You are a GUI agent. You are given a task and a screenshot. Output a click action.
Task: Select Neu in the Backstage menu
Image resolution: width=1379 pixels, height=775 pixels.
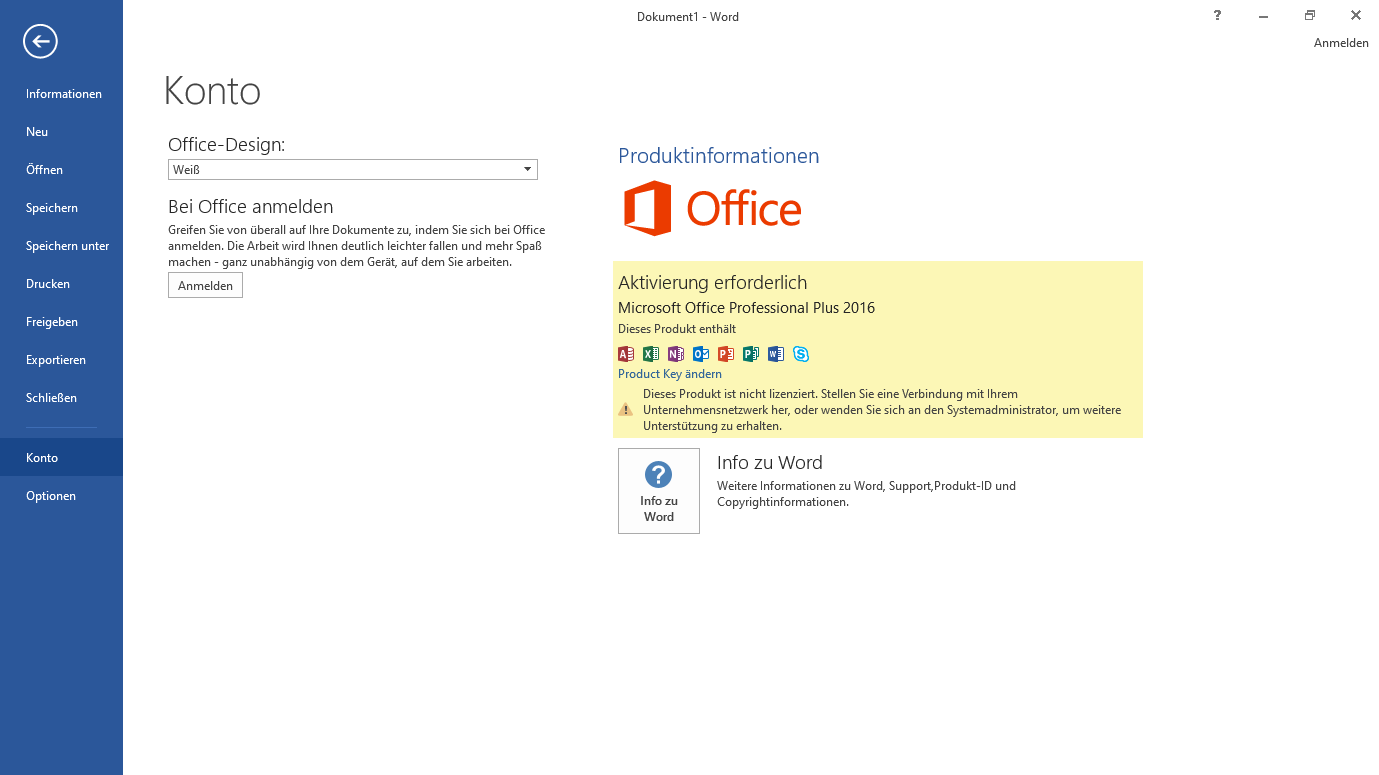click(x=37, y=132)
